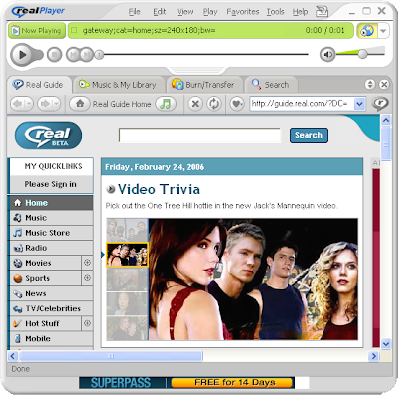Expand the address bar dropdown
The width and height of the screenshot is (400, 396).
pos(359,104)
